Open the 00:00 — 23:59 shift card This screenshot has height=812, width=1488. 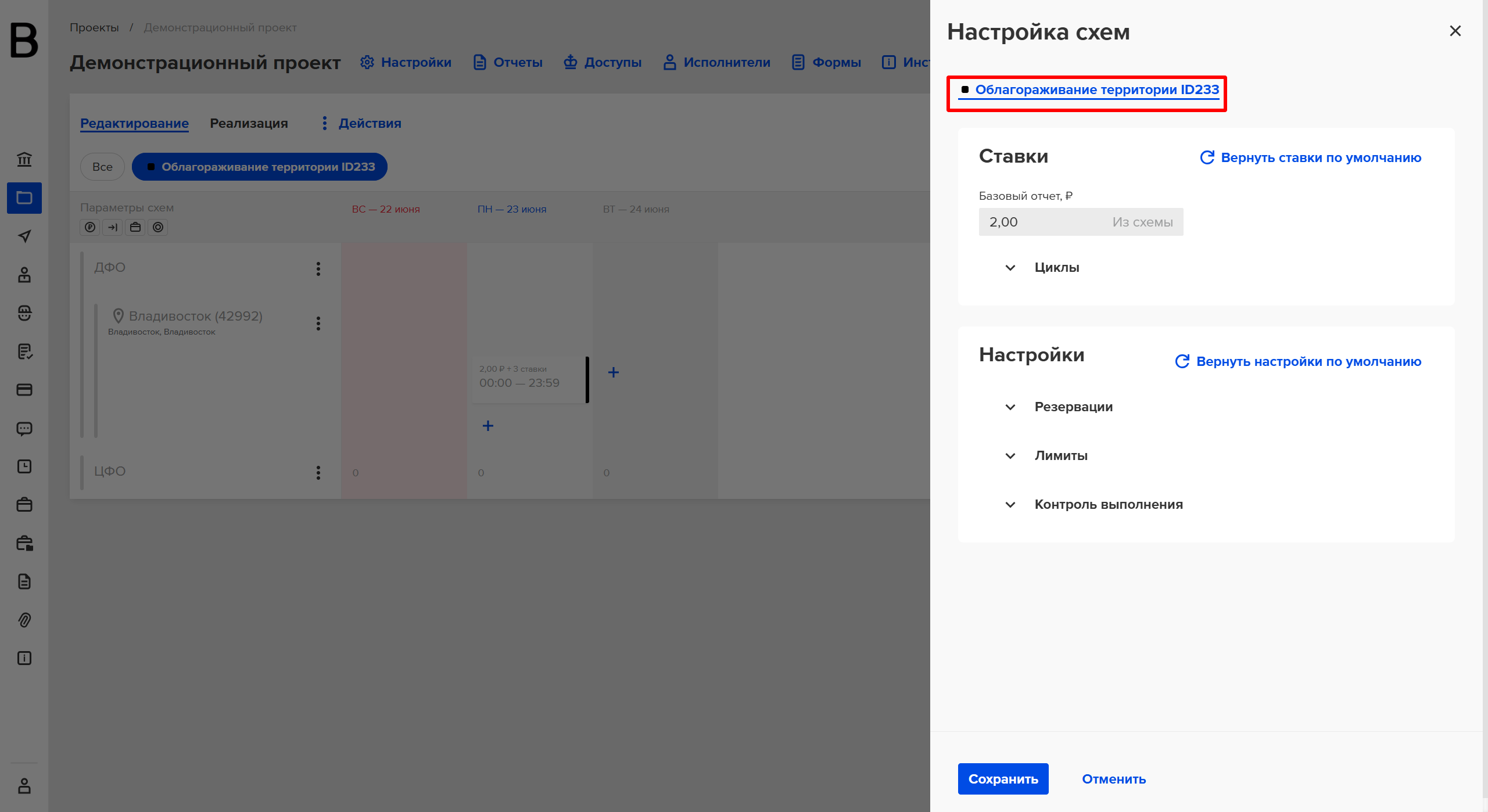point(530,379)
